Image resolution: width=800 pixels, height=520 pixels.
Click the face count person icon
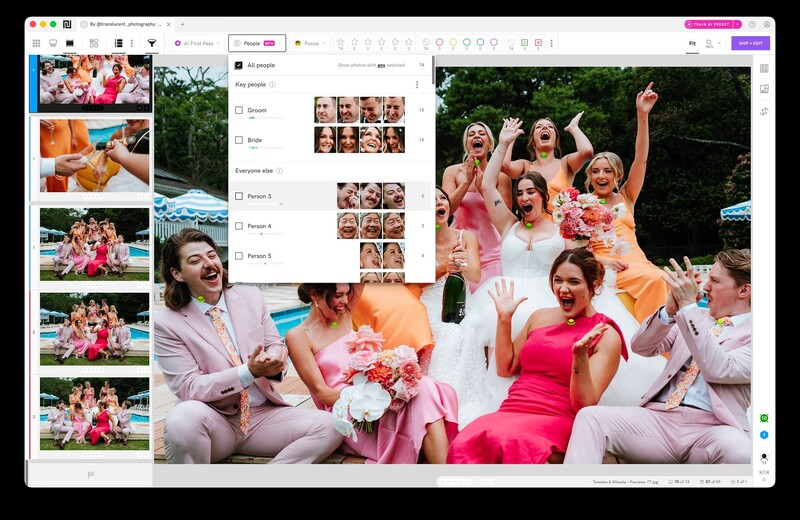764,457
